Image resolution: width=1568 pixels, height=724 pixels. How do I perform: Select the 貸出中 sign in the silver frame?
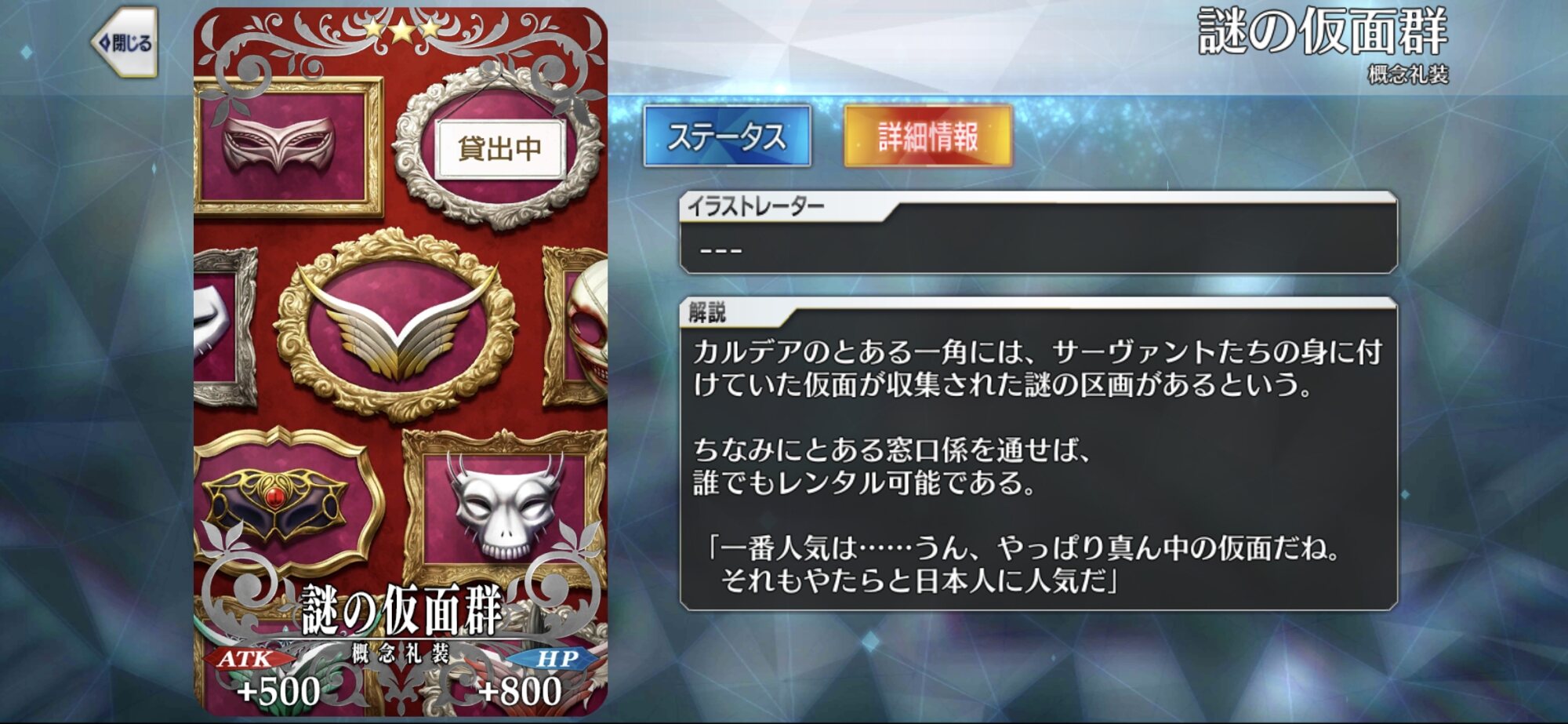(x=499, y=147)
